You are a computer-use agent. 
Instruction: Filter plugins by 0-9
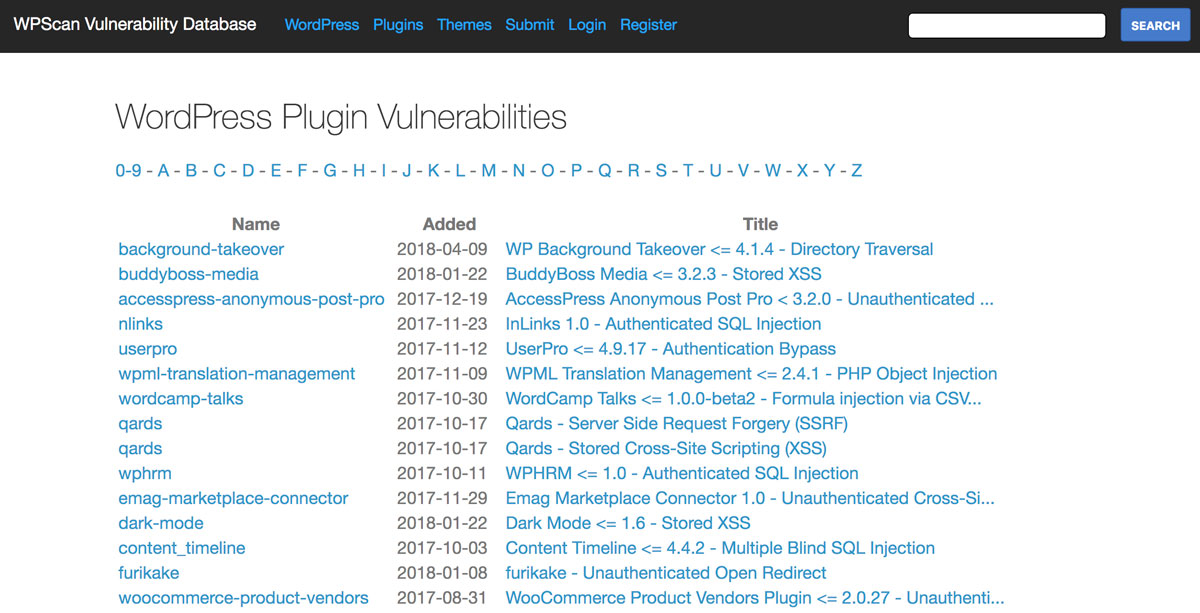click(x=128, y=171)
